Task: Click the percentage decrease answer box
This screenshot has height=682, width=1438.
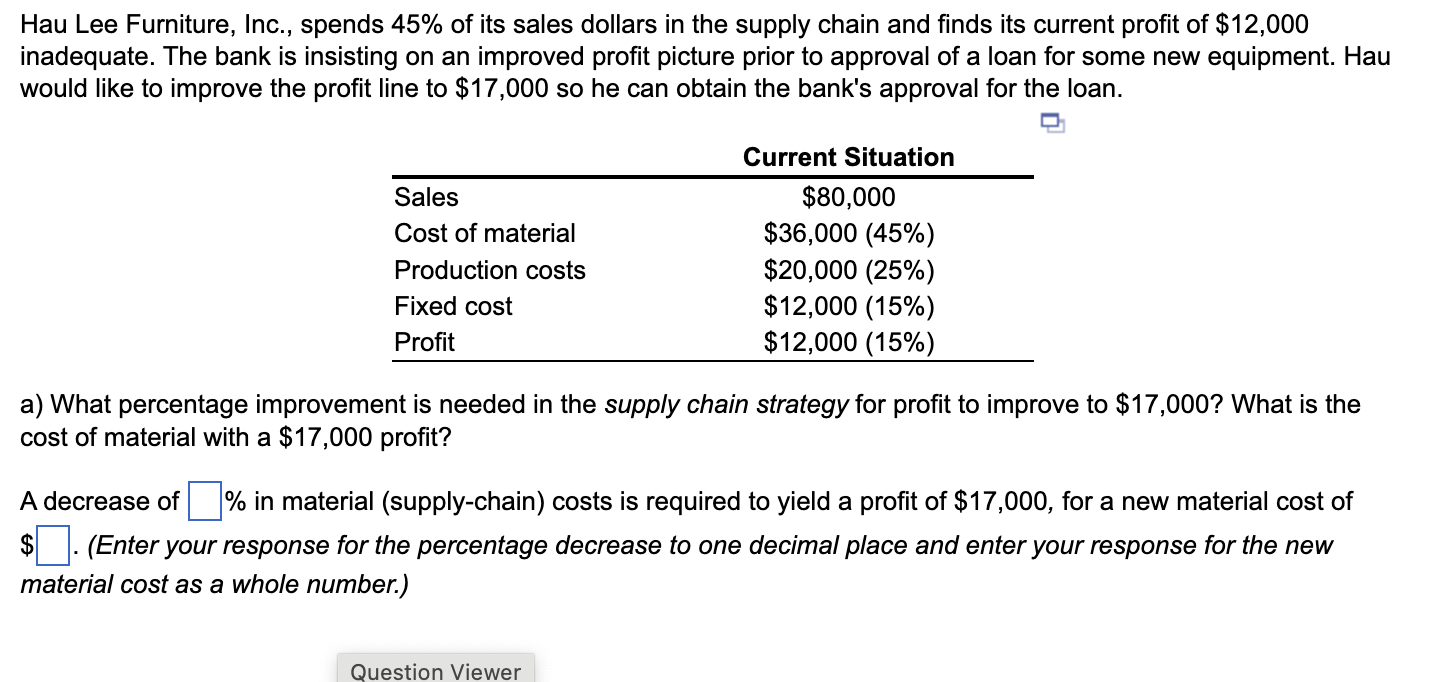Action: click(203, 501)
